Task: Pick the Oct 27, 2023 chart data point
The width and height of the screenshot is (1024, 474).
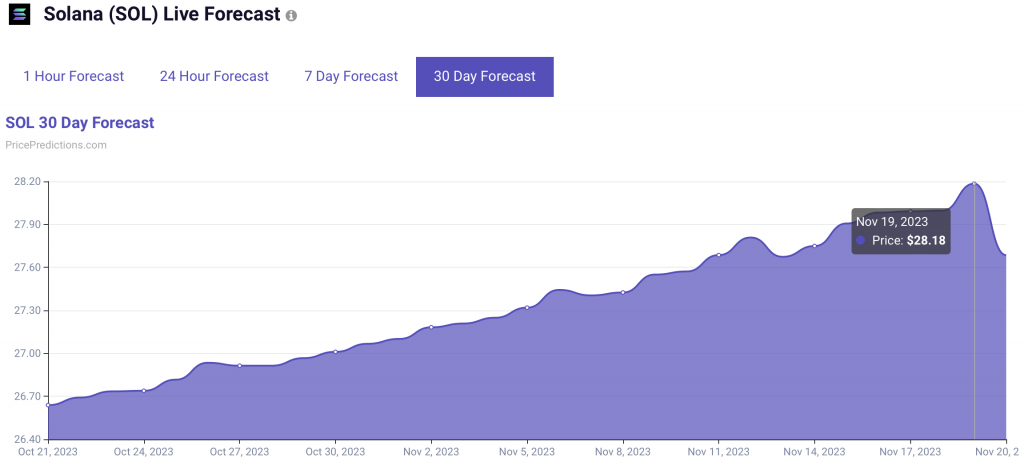Action: [x=240, y=365]
